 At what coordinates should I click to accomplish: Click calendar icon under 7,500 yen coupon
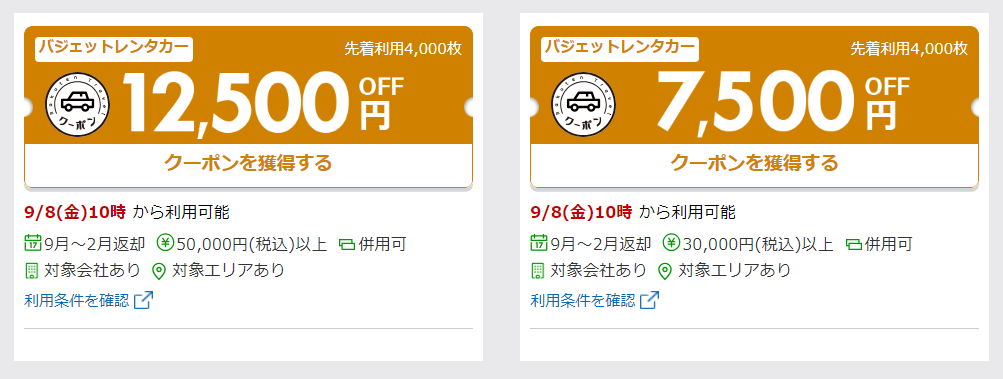[539, 243]
